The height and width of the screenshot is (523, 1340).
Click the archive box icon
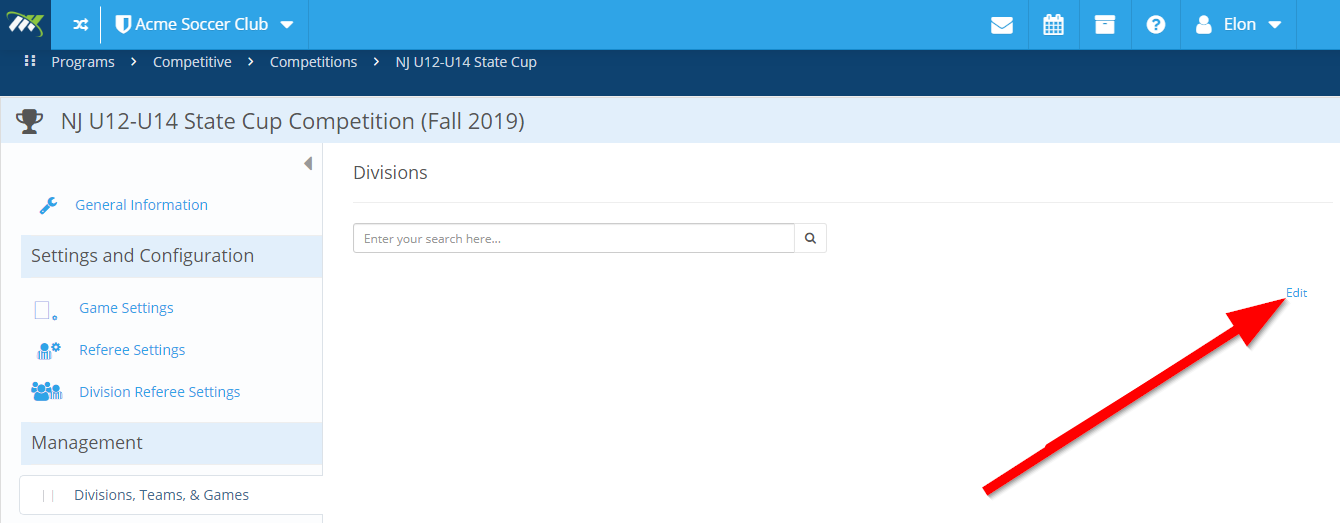coord(1104,25)
